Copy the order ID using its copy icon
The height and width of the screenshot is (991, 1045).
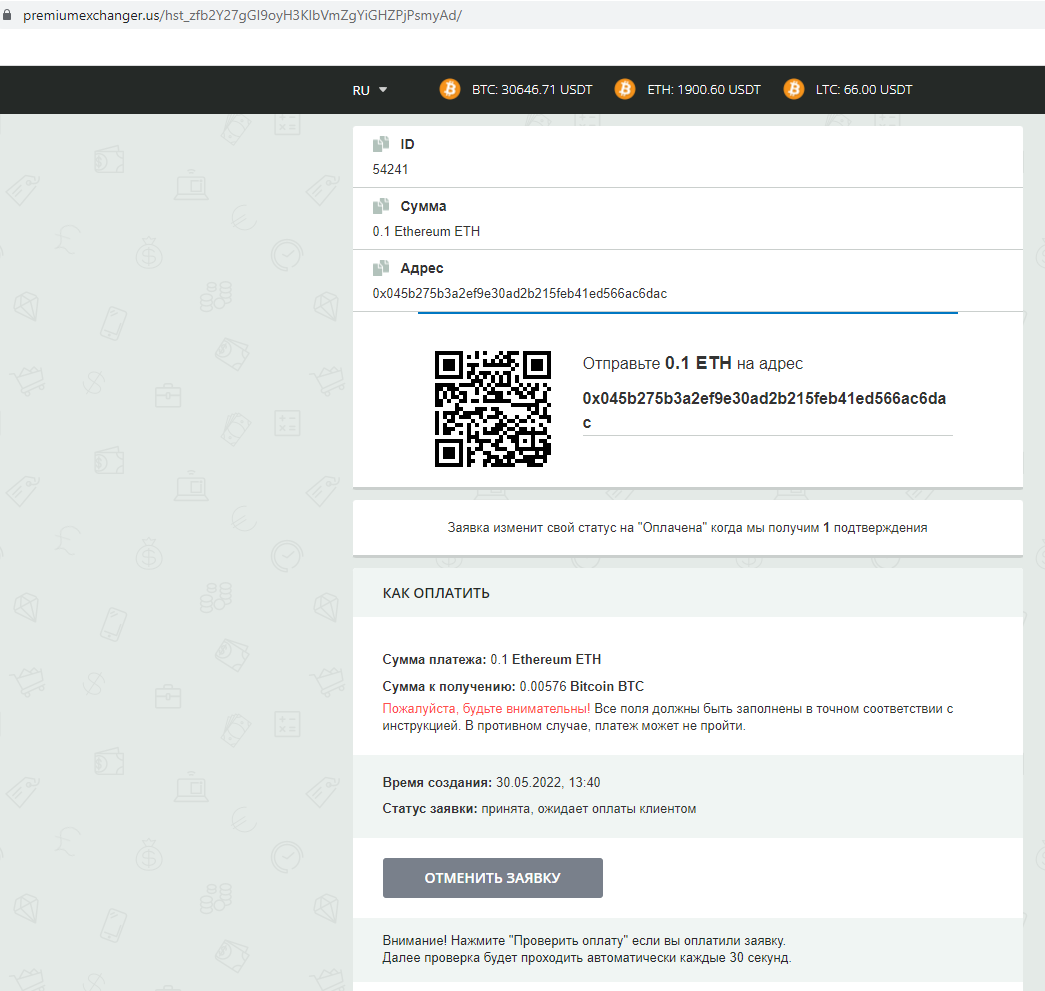381,144
